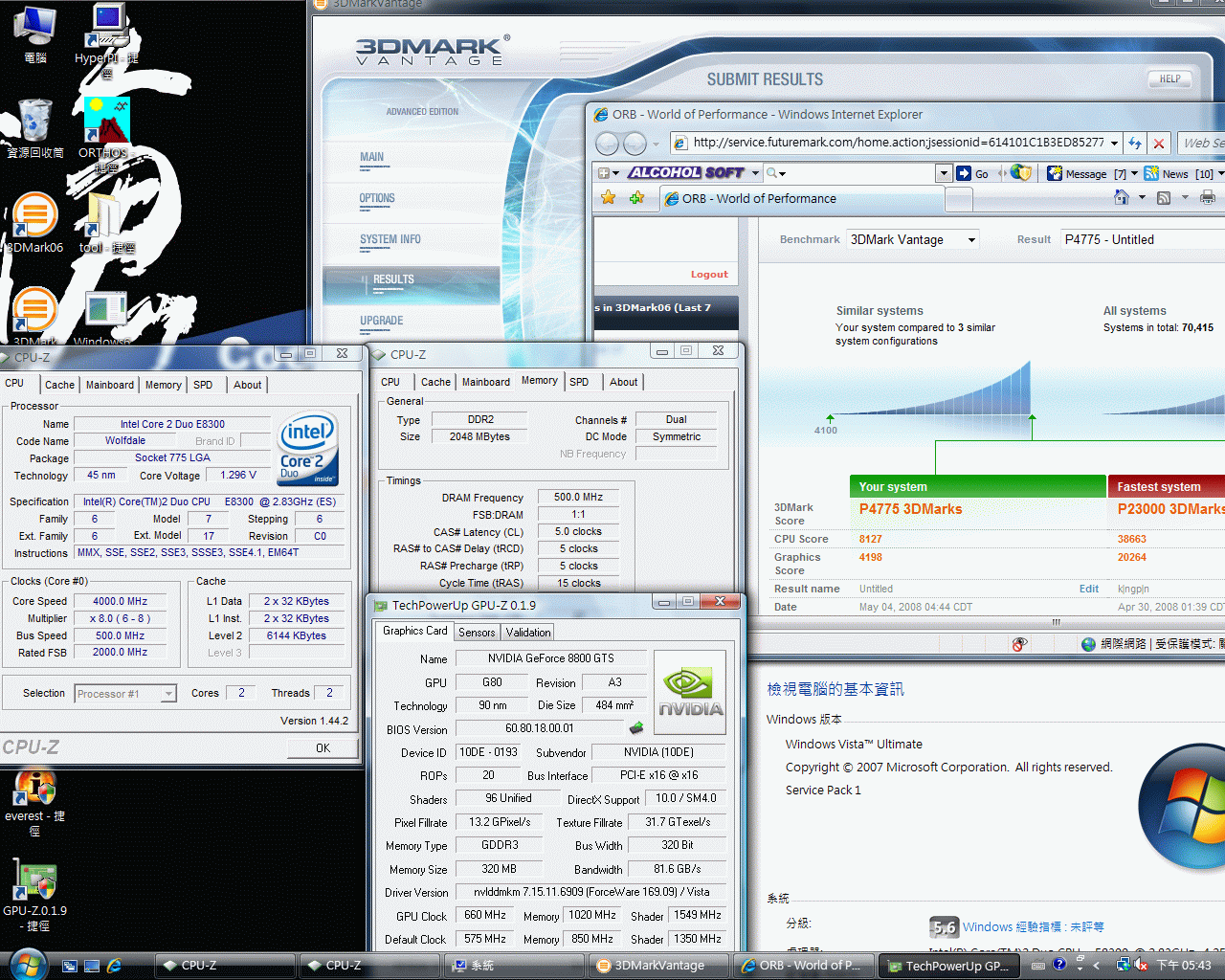Click the Internet Explorer back arrow

point(607,144)
